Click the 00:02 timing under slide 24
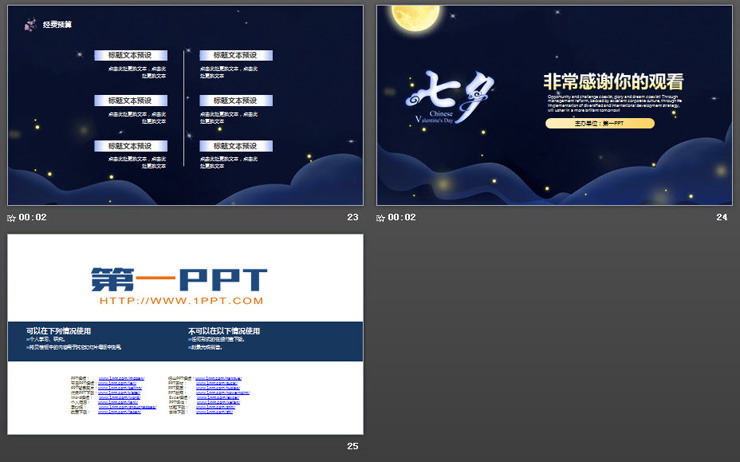The image size is (740, 462). tap(402, 217)
